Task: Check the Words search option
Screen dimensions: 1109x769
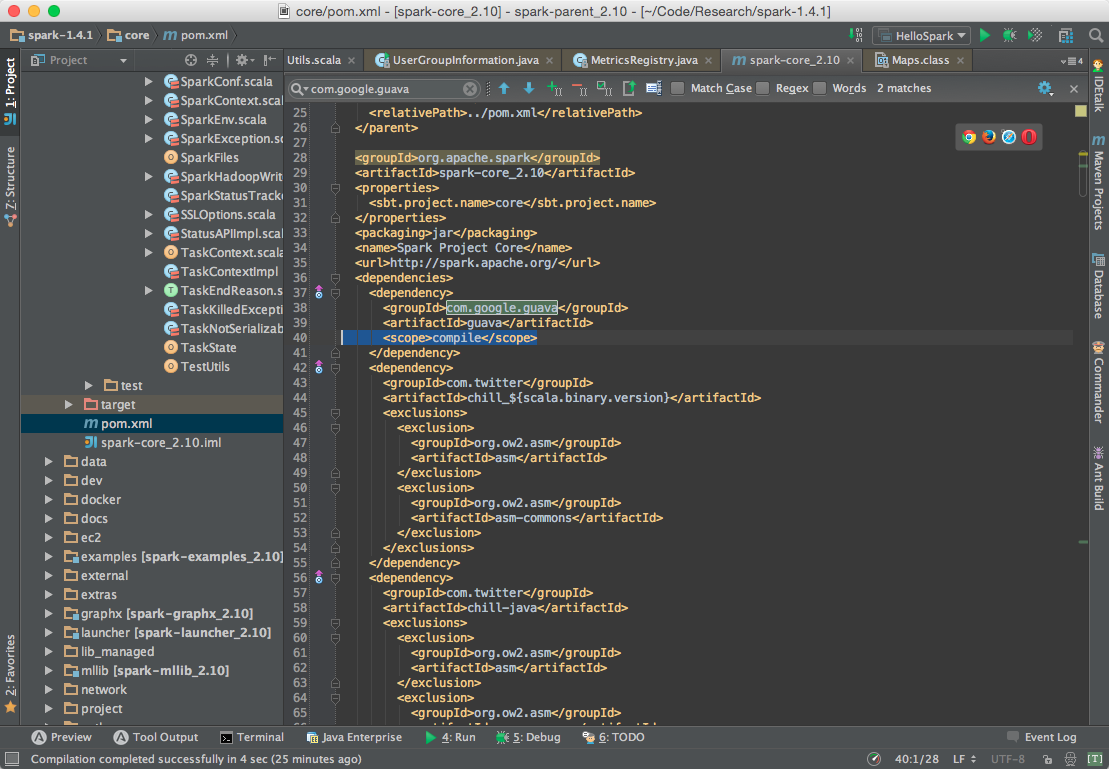Action: coord(820,88)
